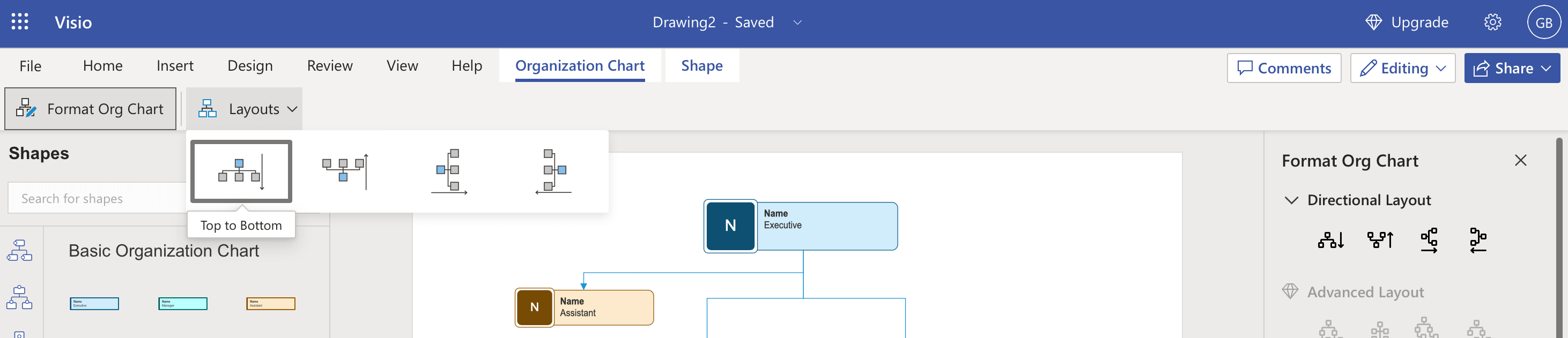Click the Upgrade diamond button
1568x338 pixels.
[1407, 22]
